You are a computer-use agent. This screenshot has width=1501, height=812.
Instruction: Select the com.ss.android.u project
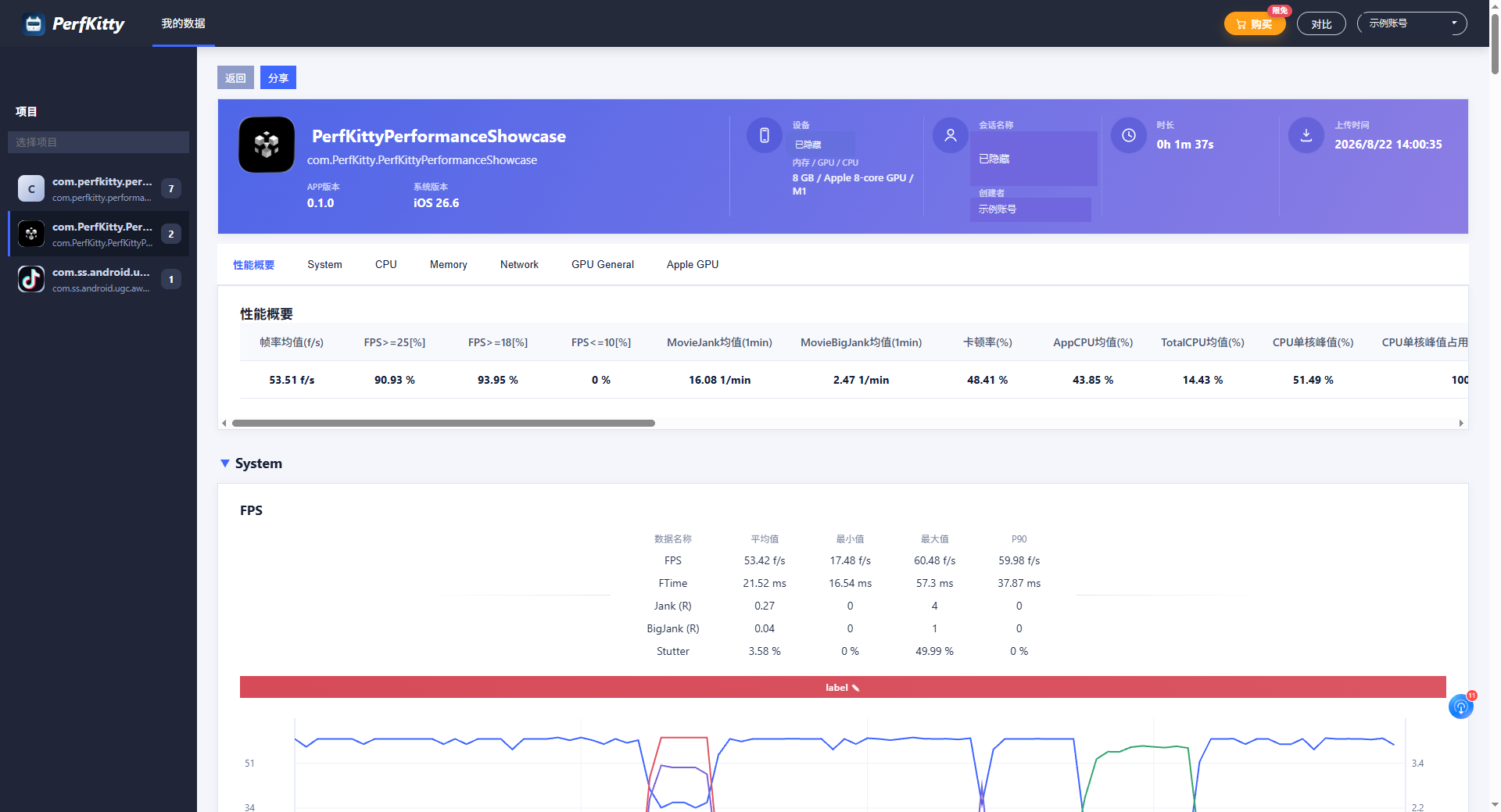coord(99,279)
